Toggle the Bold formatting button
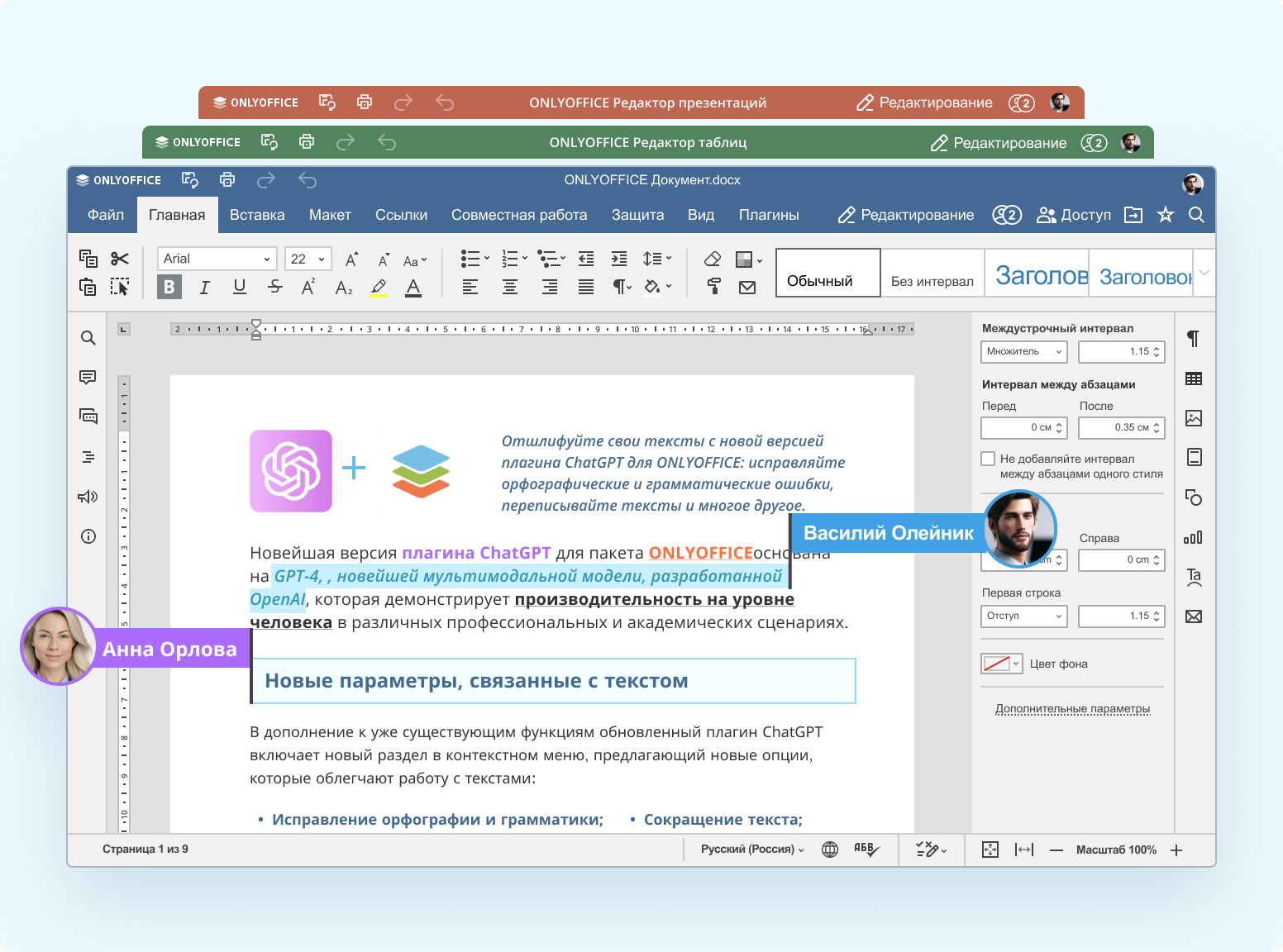1283x952 pixels. point(169,287)
